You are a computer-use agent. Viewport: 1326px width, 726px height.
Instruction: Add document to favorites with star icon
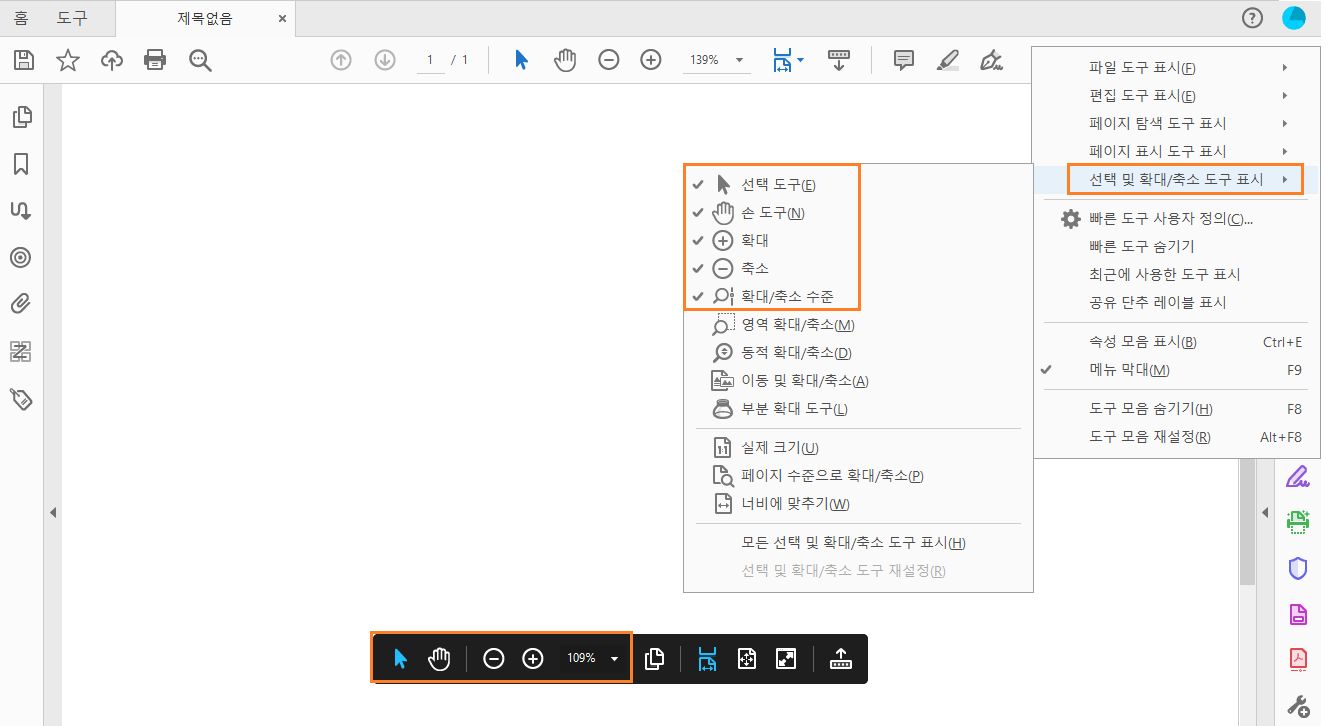[x=67, y=60]
